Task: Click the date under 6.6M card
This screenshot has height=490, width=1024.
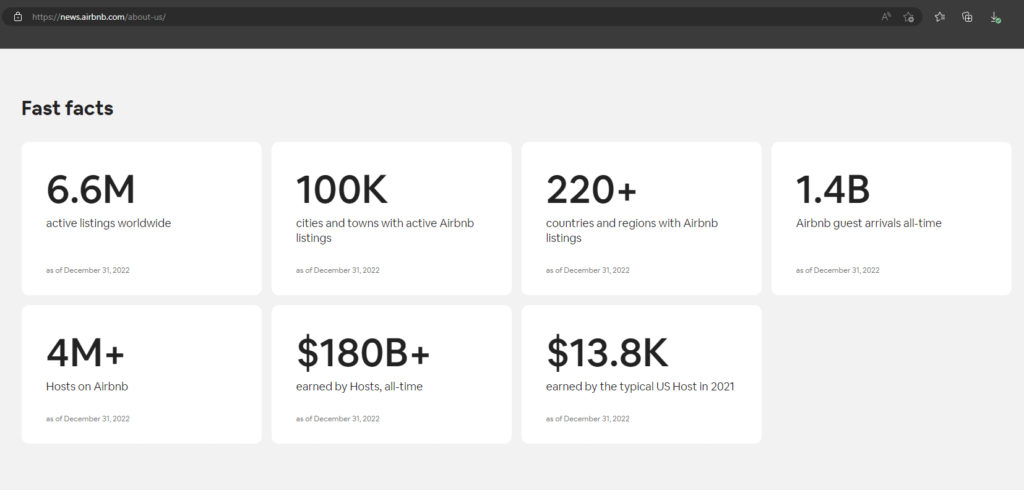Action: click(x=88, y=270)
